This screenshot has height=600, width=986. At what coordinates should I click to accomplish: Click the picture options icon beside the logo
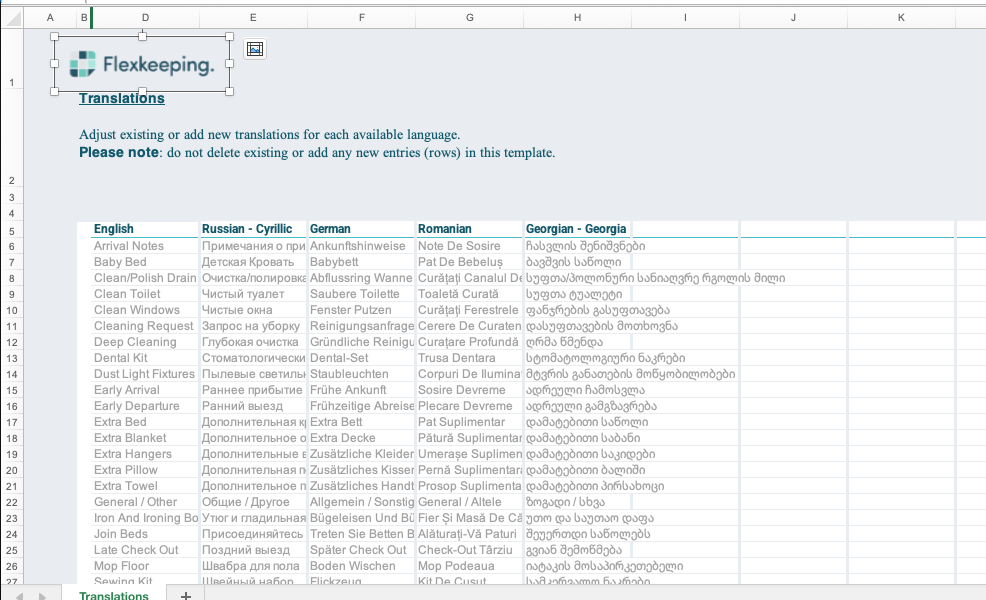[x=255, y=49]
